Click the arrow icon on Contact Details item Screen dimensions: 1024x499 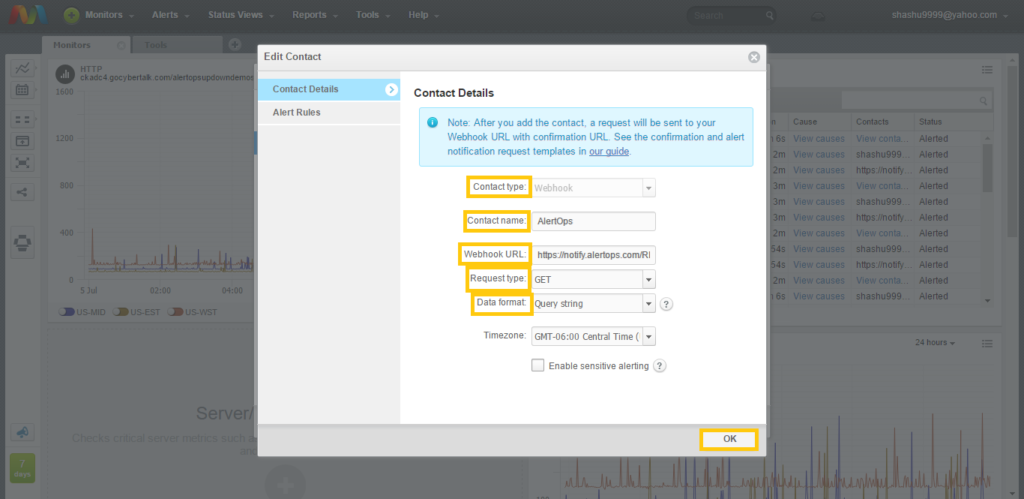click(x=391, y=89)
